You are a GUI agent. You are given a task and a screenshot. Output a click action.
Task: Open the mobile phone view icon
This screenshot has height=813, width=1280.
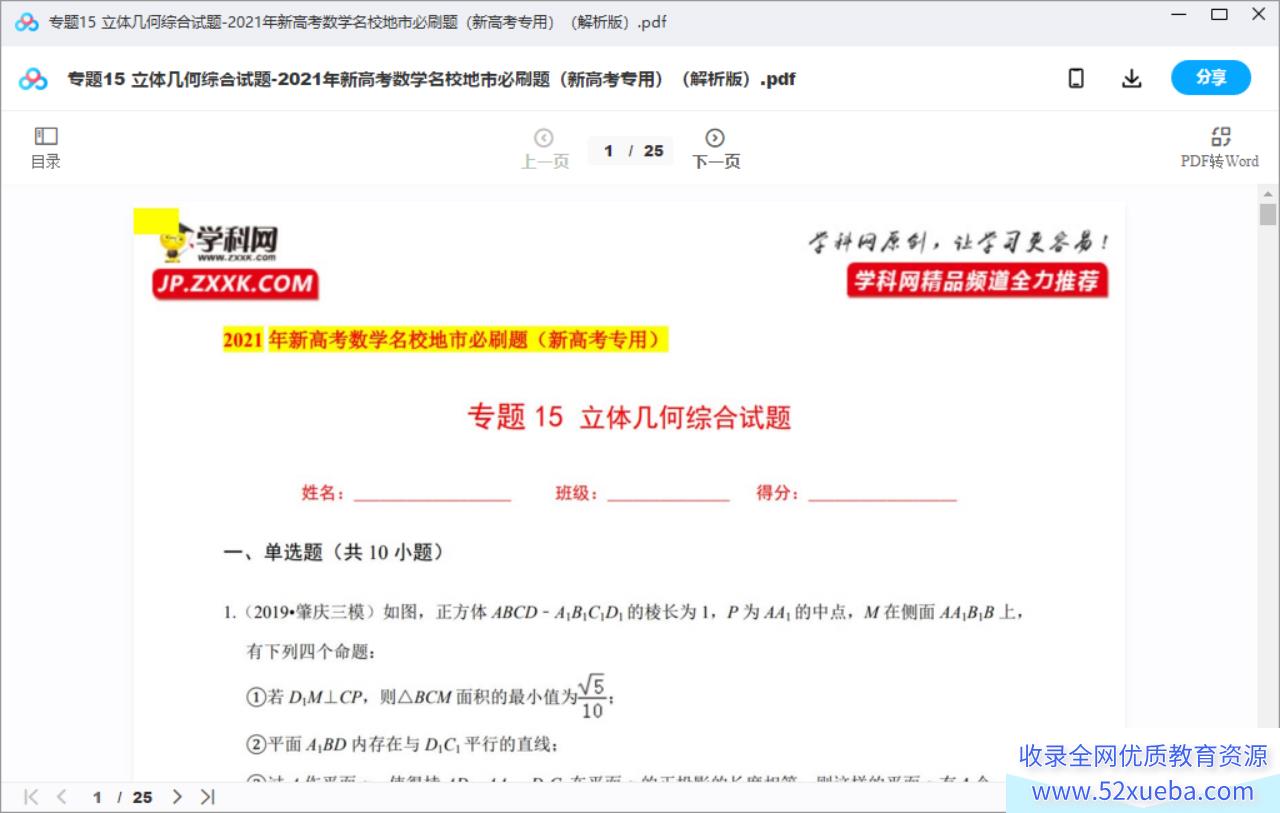pos(1076,78)
